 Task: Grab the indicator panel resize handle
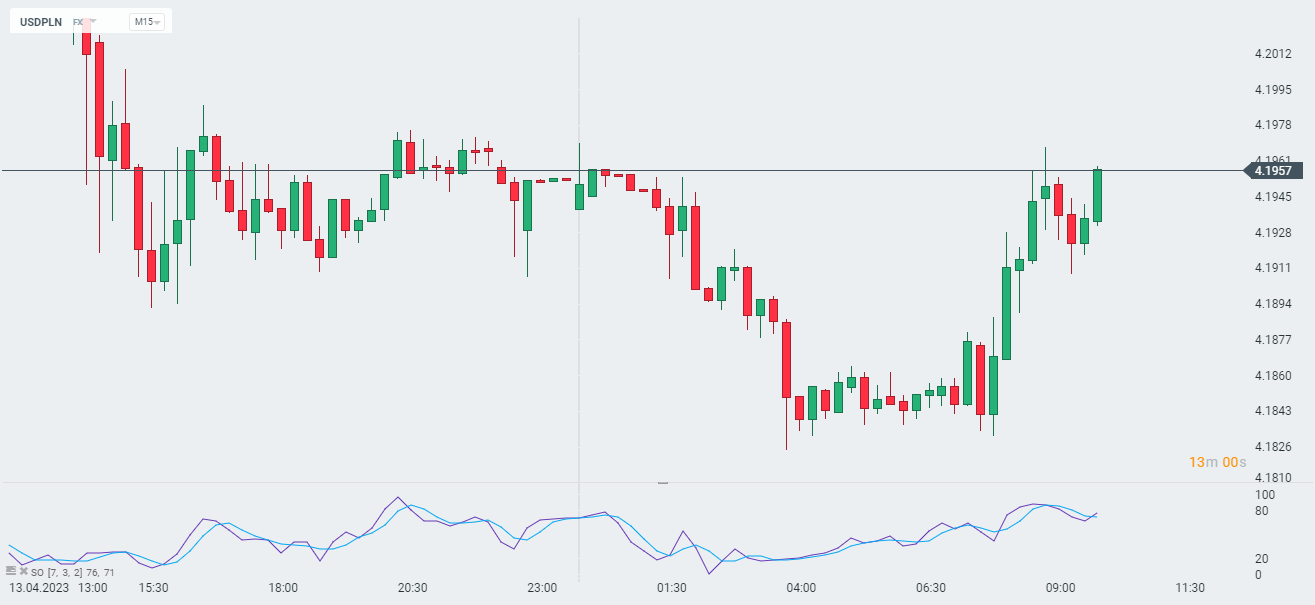(x=662, y=483)
